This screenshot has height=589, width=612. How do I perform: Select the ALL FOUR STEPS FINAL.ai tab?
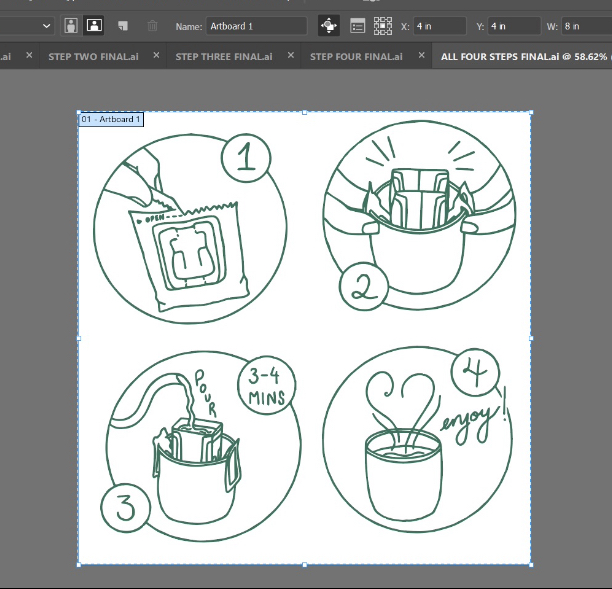(x=520, y=57)
